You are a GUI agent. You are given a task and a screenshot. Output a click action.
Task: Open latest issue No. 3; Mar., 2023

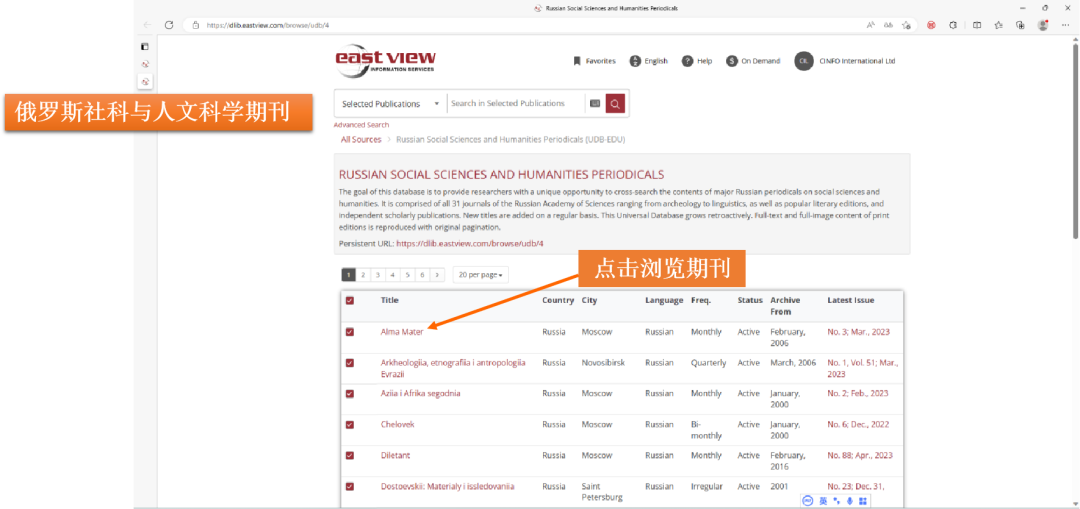click(x=858, y=331)
